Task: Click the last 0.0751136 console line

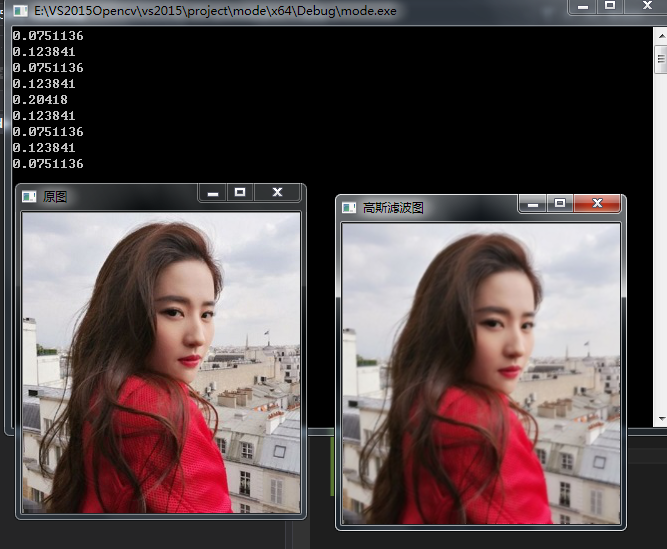Action: [x=48, y=164]
